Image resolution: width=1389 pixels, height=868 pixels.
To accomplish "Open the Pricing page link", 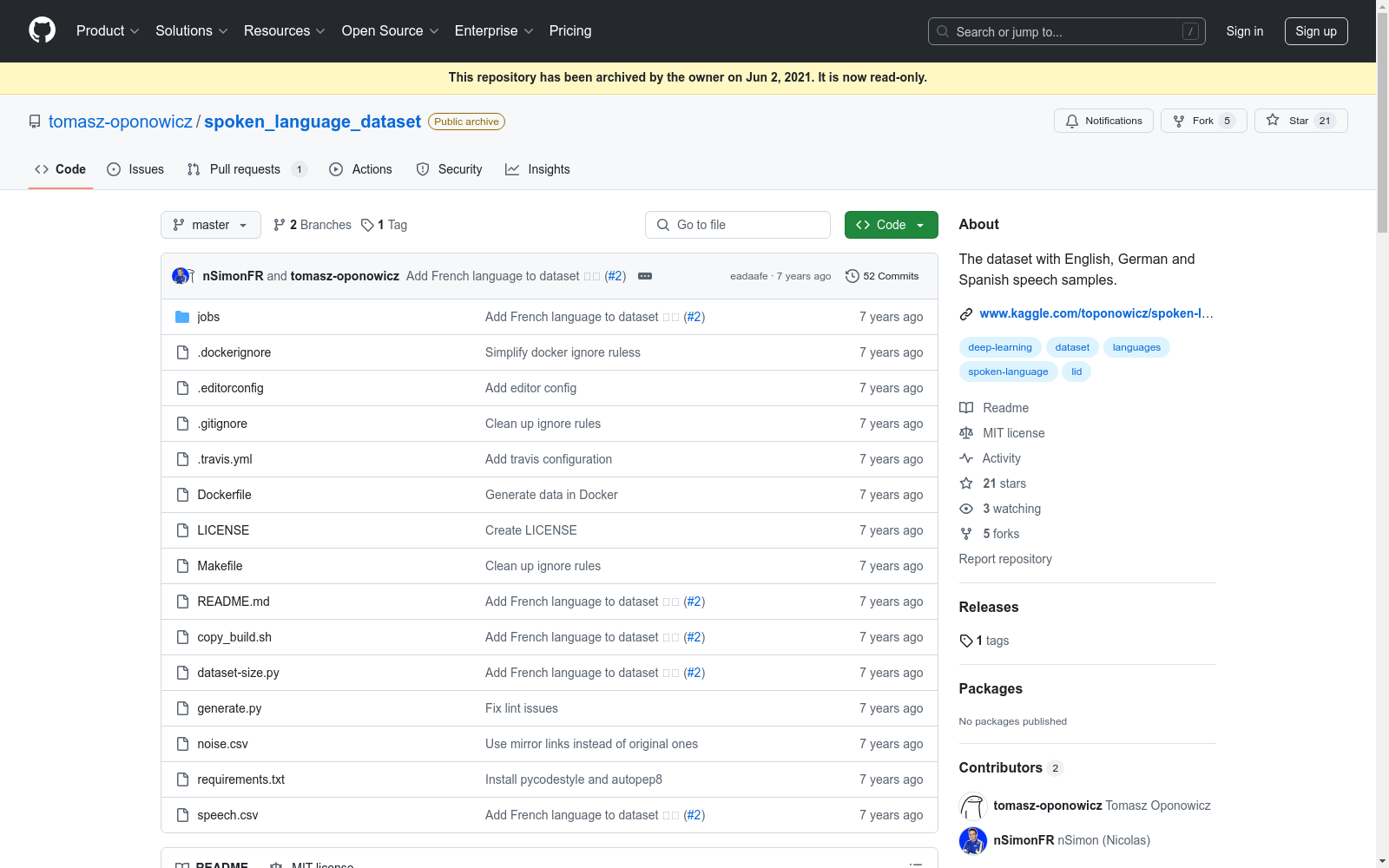I will tap(570, 31).
